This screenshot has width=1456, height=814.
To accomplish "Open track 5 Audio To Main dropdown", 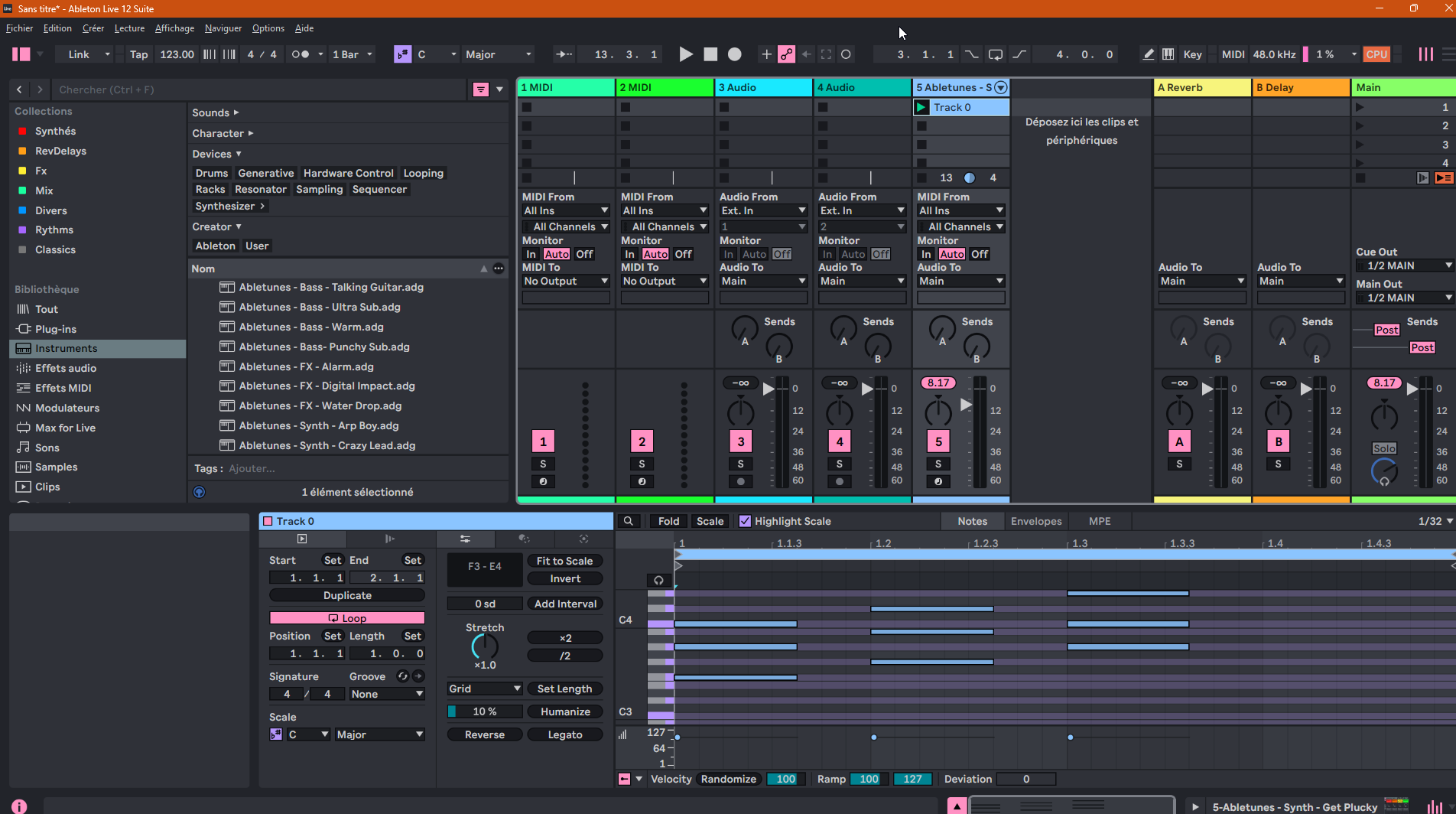I will tap(961, 281).
